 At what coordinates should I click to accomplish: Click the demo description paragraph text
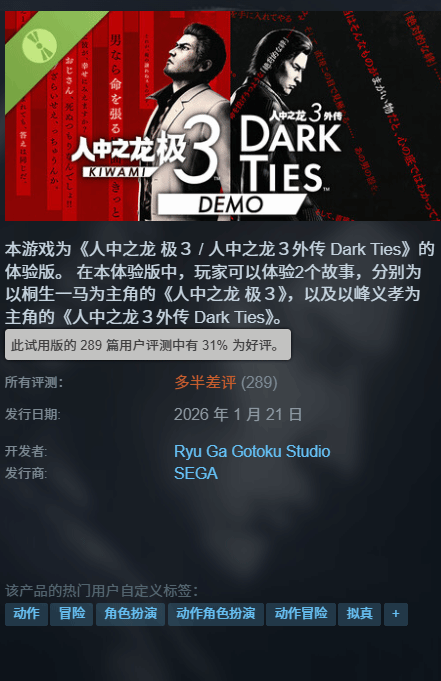click(220, 283)
